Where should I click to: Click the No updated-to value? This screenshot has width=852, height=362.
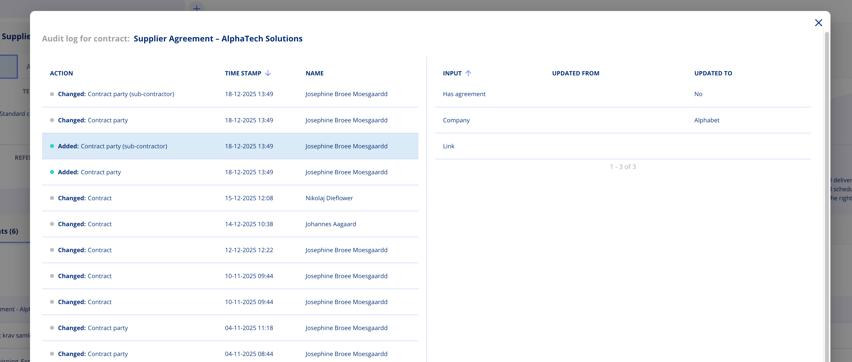[698, 94]
